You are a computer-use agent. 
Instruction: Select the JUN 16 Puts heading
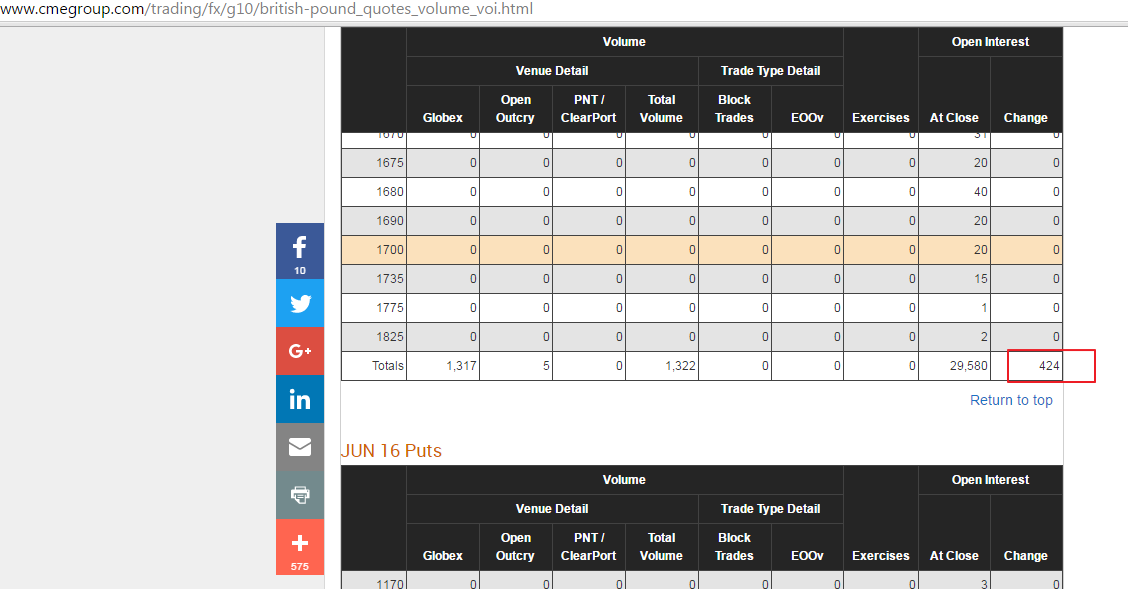point(391,451)
